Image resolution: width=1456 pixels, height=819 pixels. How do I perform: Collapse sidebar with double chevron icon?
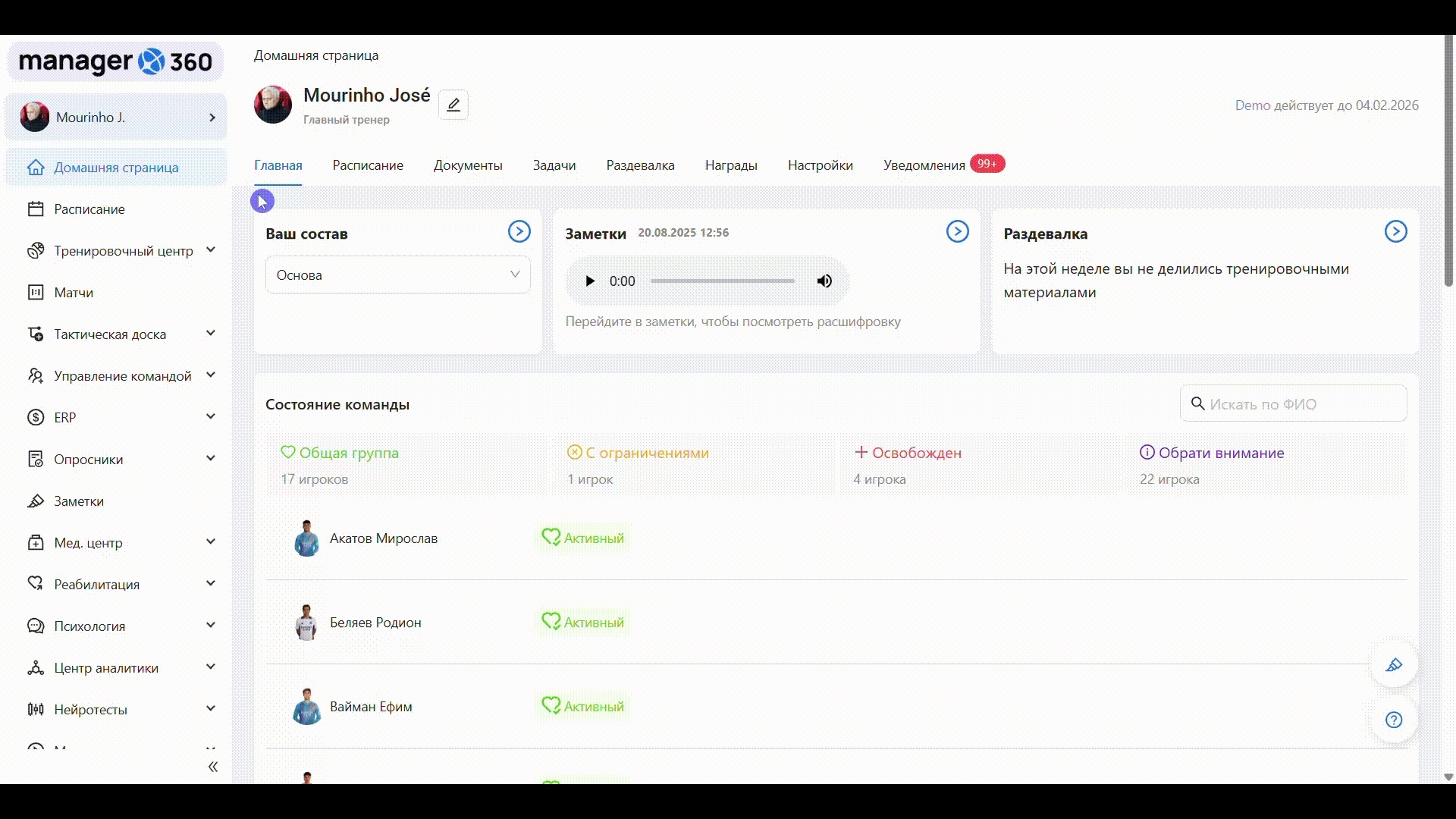pyautogui.click(x=213, y=767)
